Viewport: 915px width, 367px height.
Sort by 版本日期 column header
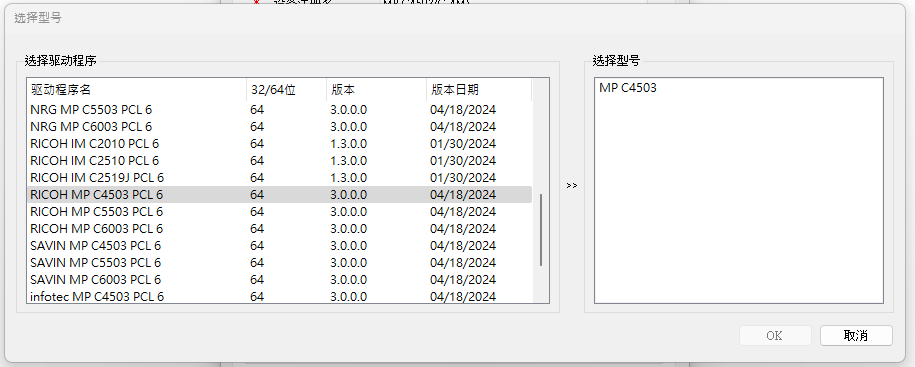(479, 90)
